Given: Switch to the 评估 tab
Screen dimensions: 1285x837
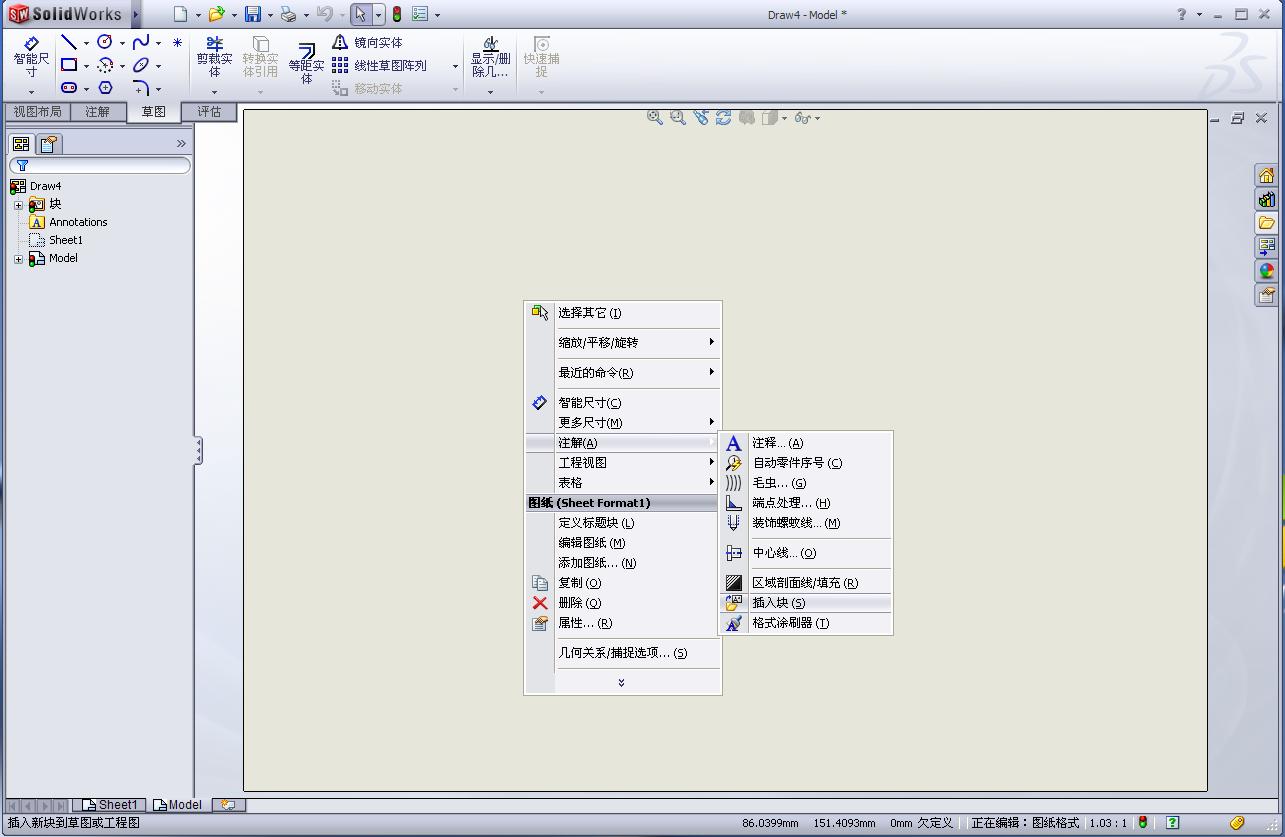Looking at the screenshot, I should coord(209,111).
